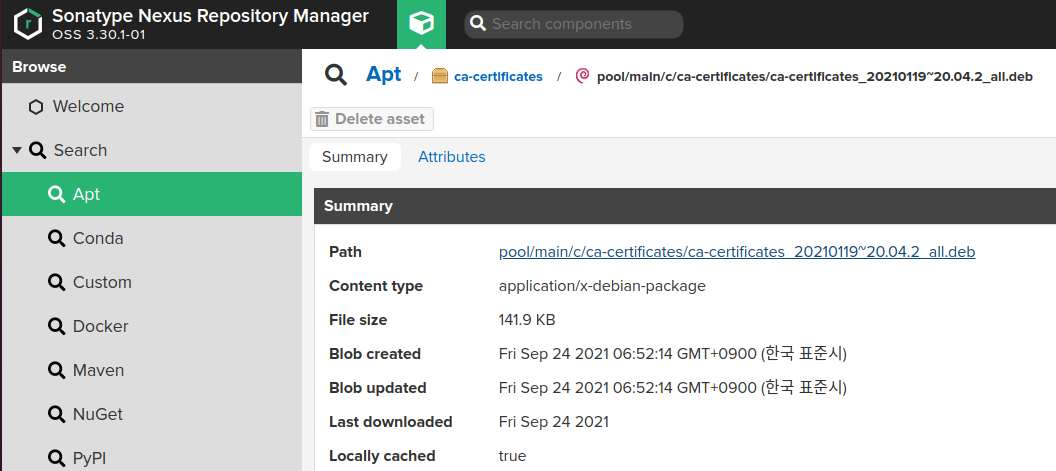Image resolution: width=1056 pixels, height=471 pixels.
Task: Click the Sonatype Nexus Repository Manager title
Action: pyautogui.click(x=210, y=16)
